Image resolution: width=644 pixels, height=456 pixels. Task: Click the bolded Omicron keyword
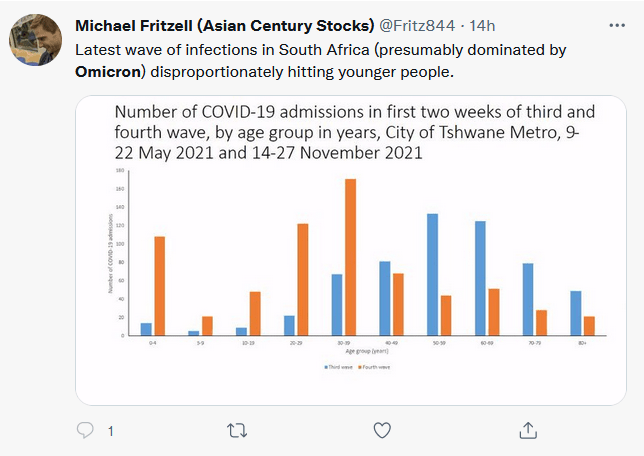[x=109, y=72]
